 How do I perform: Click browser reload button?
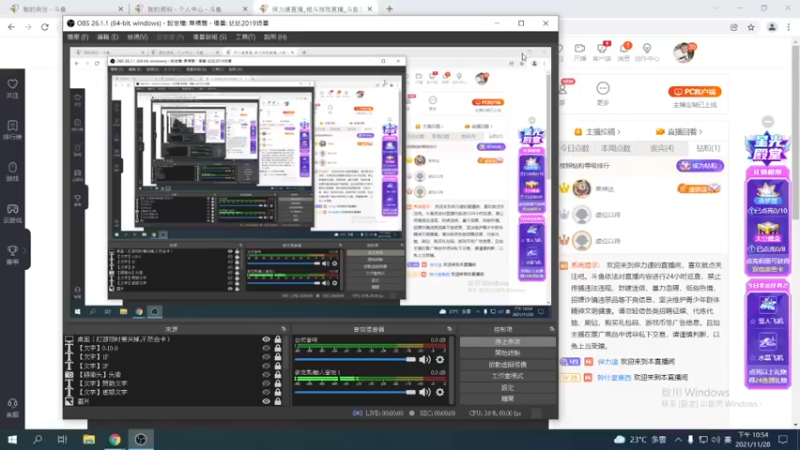(x=45, y=27)
